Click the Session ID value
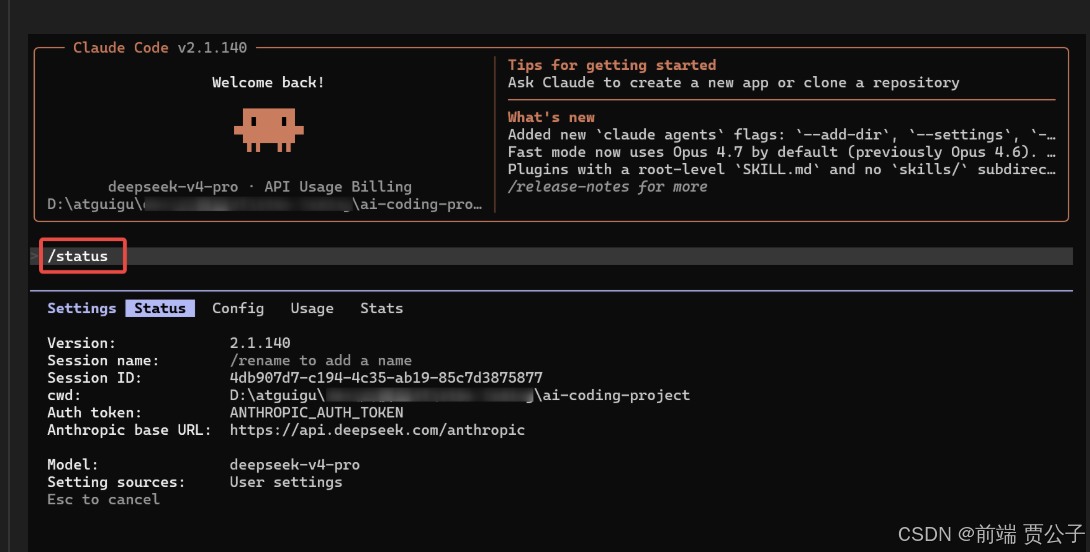The width and height of the screenshot is (1090, 552). 386,378
